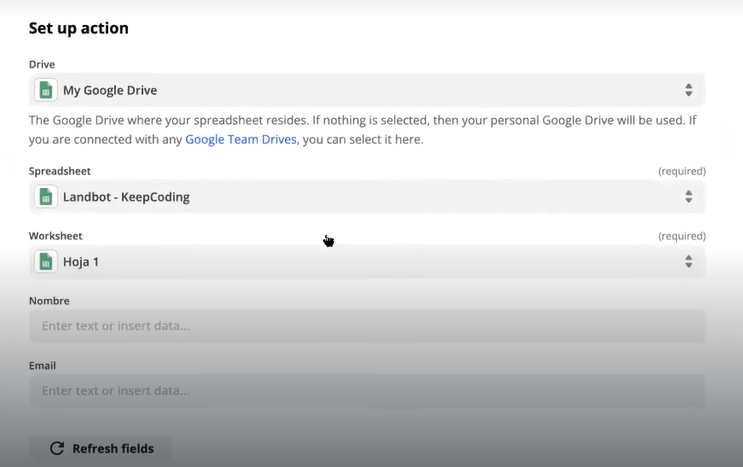This screenshot has width=743, height=467.
Task: Click the Refresh fields button
Action: coord(100,449)
